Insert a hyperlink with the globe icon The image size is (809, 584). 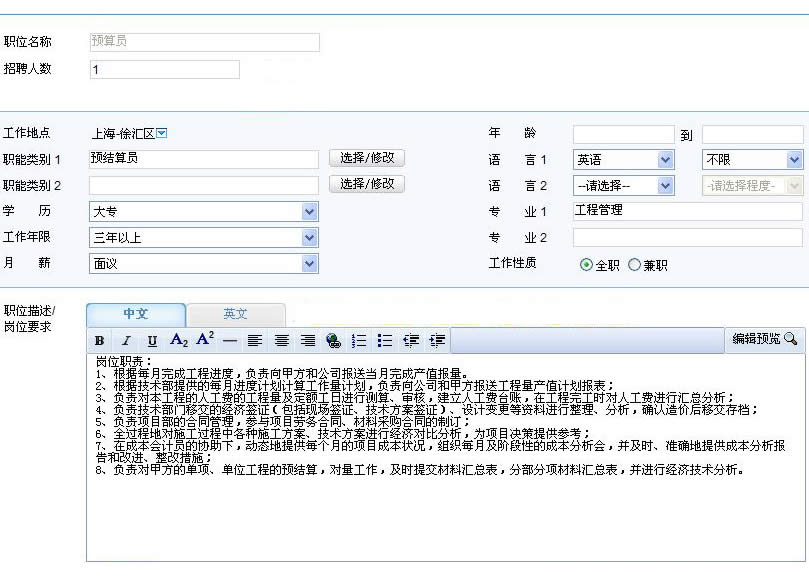pyautogui.click(x=334, y=341)
